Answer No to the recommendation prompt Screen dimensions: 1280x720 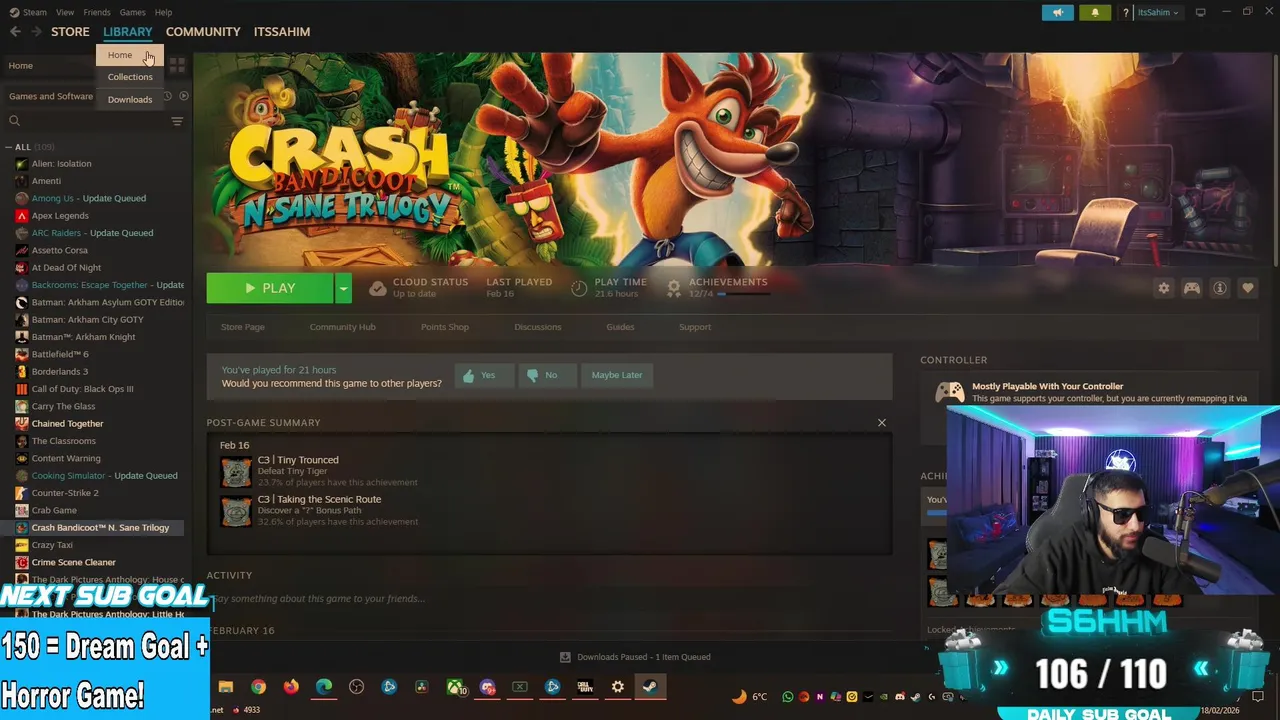click(x=545, y=375)
